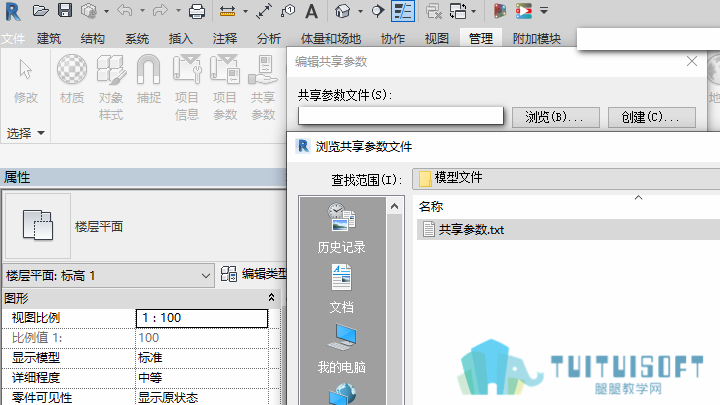
Task: Select the Modify arrow tool
Action: [26, 80]
